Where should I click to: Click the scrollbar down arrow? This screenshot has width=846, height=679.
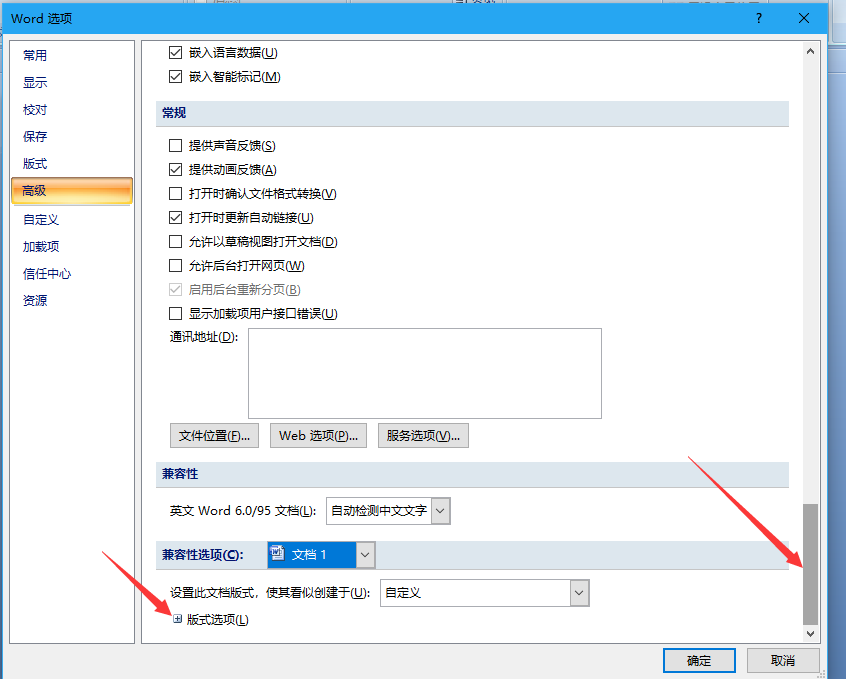tap(810, 633)
